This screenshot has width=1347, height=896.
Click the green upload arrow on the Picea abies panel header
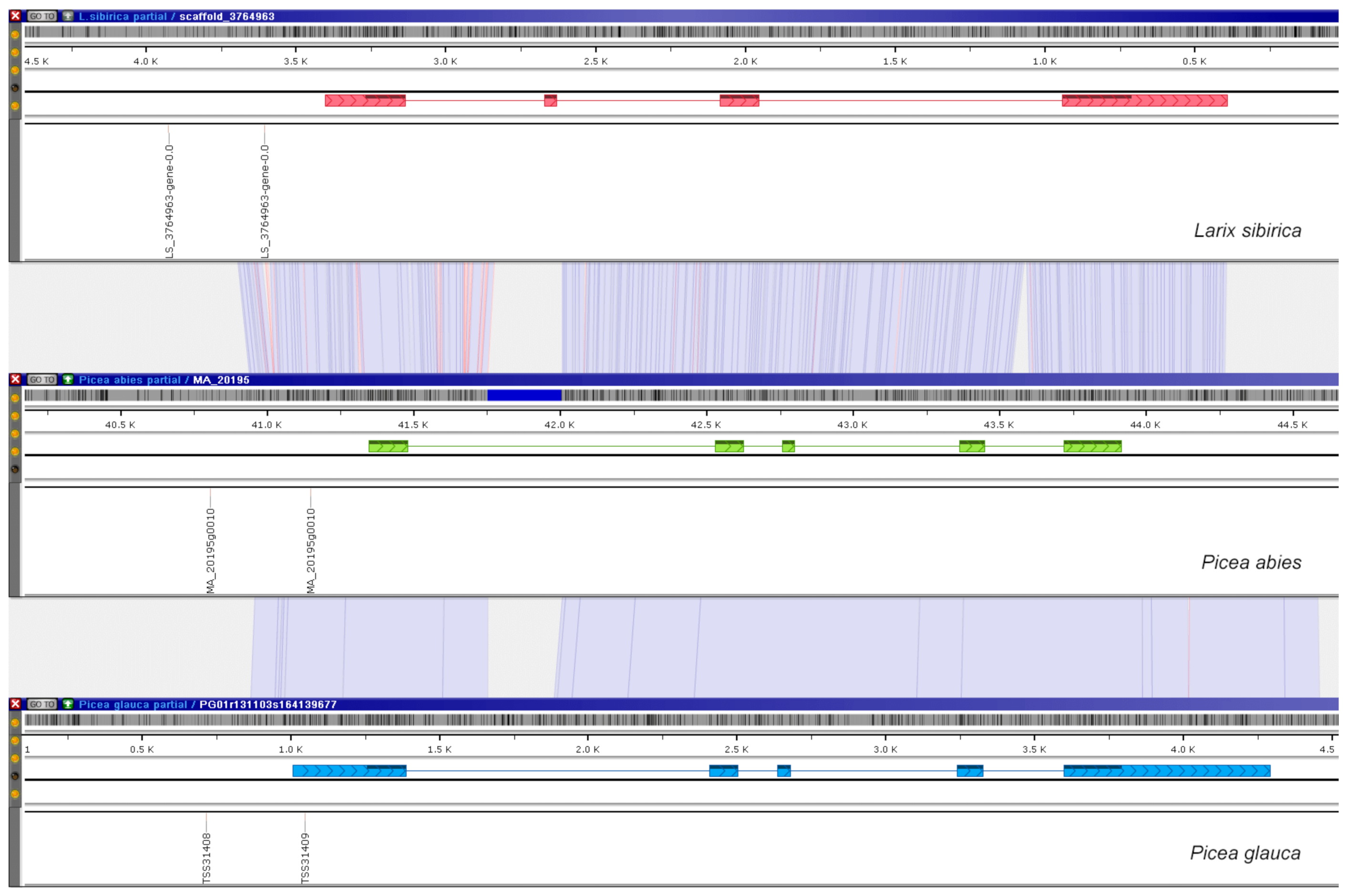(68, 380)
